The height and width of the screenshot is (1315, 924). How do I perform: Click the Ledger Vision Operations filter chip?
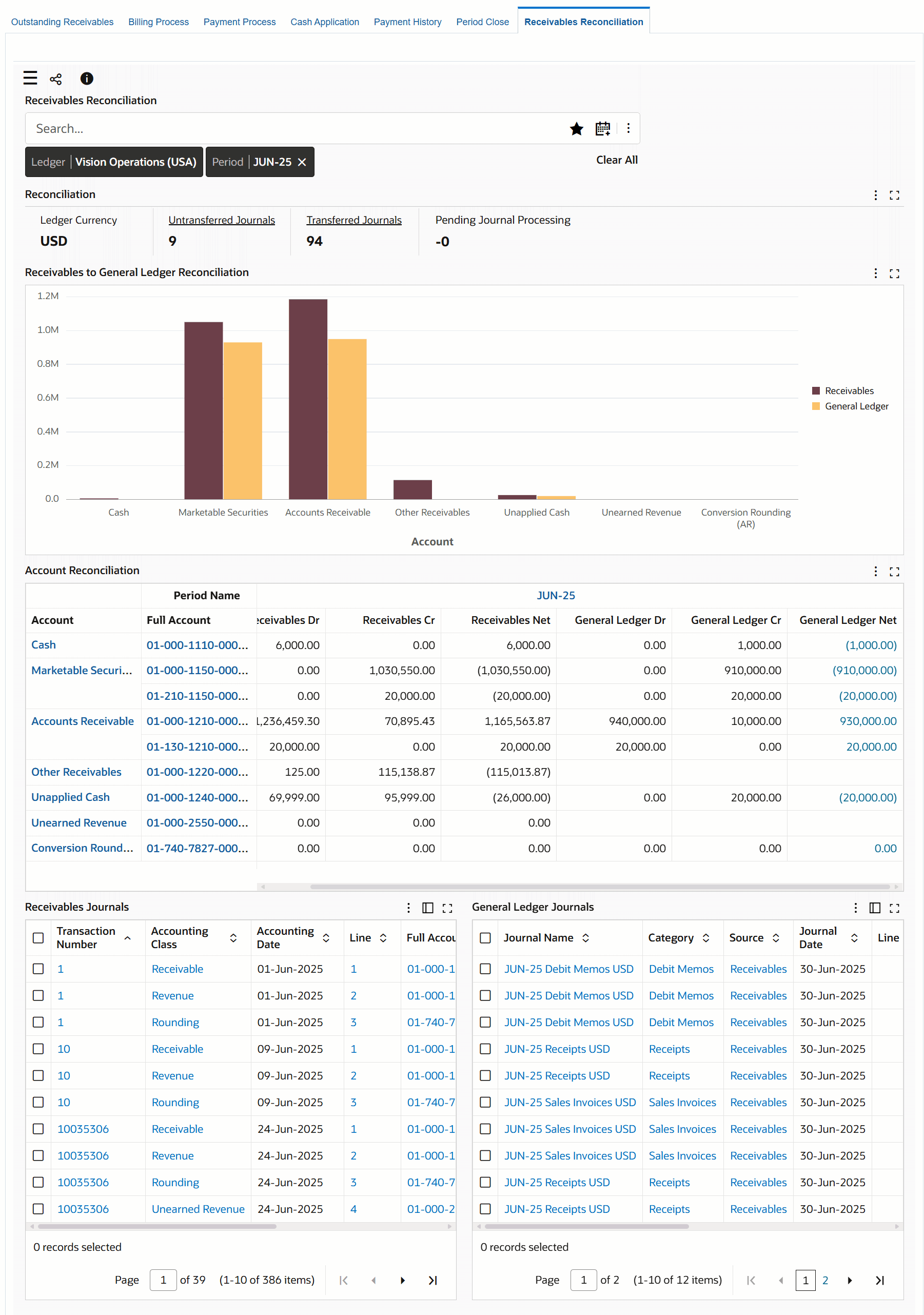click(114, 162)
